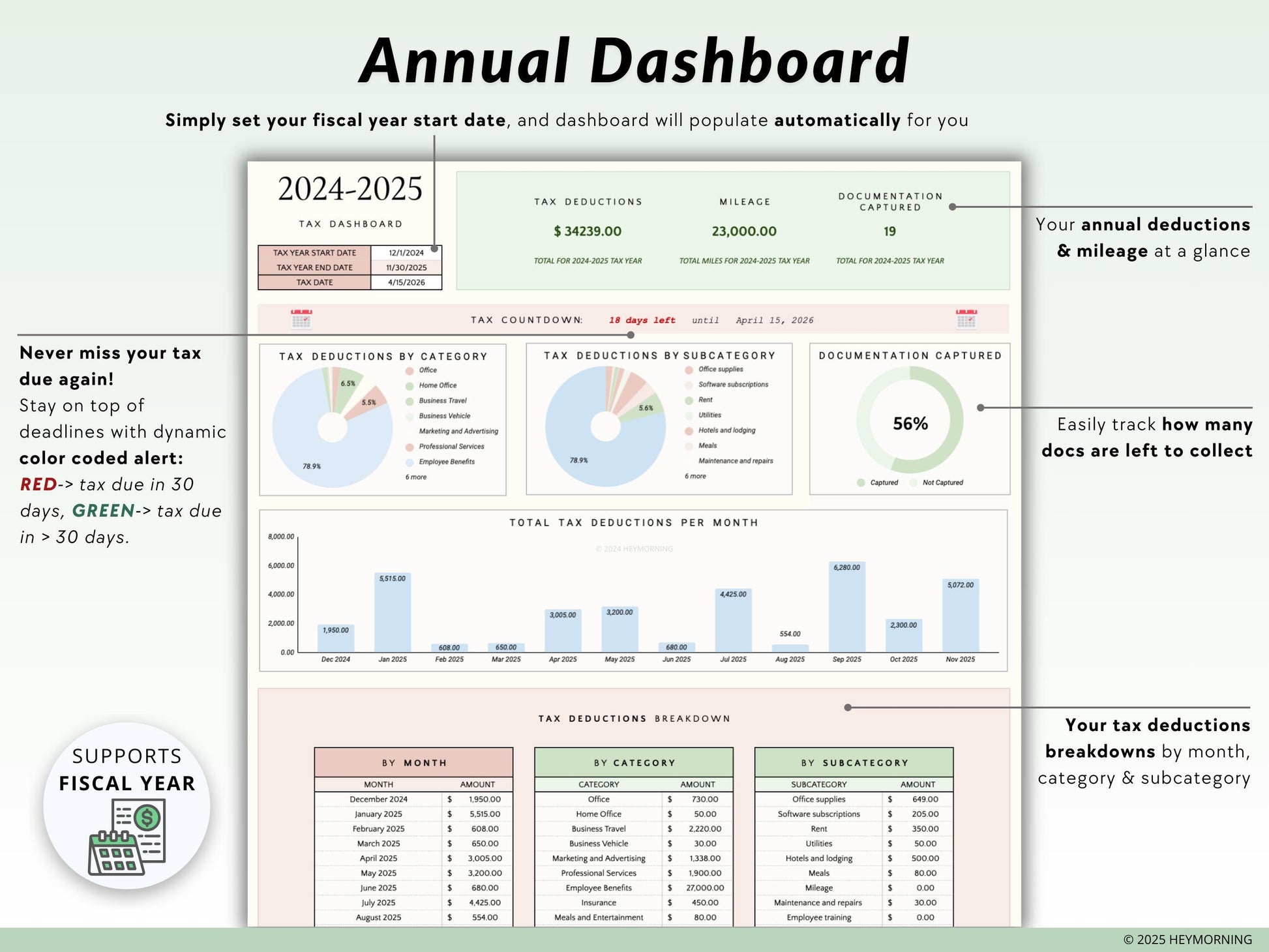Image resolution: width=1269 pixels, height=952 pixels.
Task: Click the Dec 2024 bar labeled 1,950.00
Action: point(336,638)
